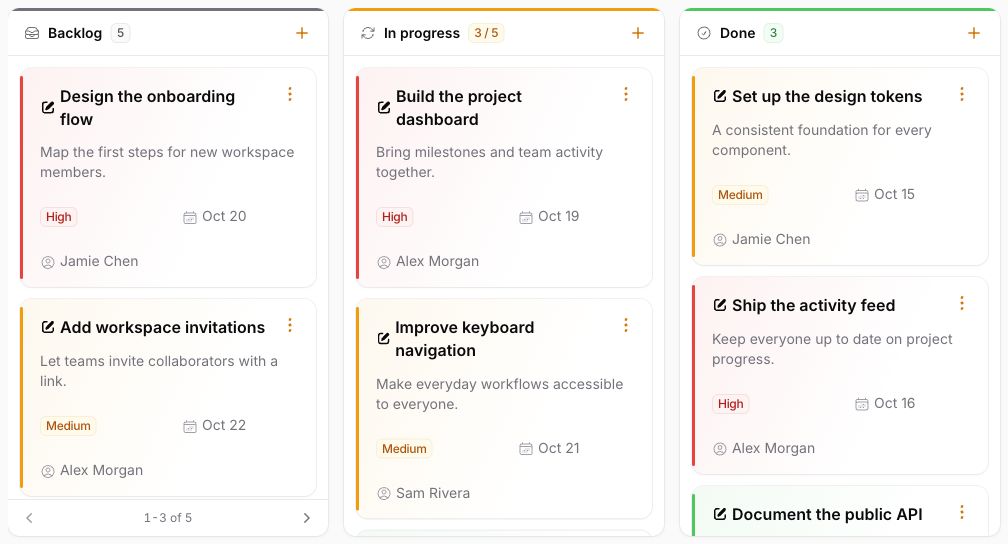
Task: Click the In progress 3/5 limit badge
Action: [x=486, y=33]
